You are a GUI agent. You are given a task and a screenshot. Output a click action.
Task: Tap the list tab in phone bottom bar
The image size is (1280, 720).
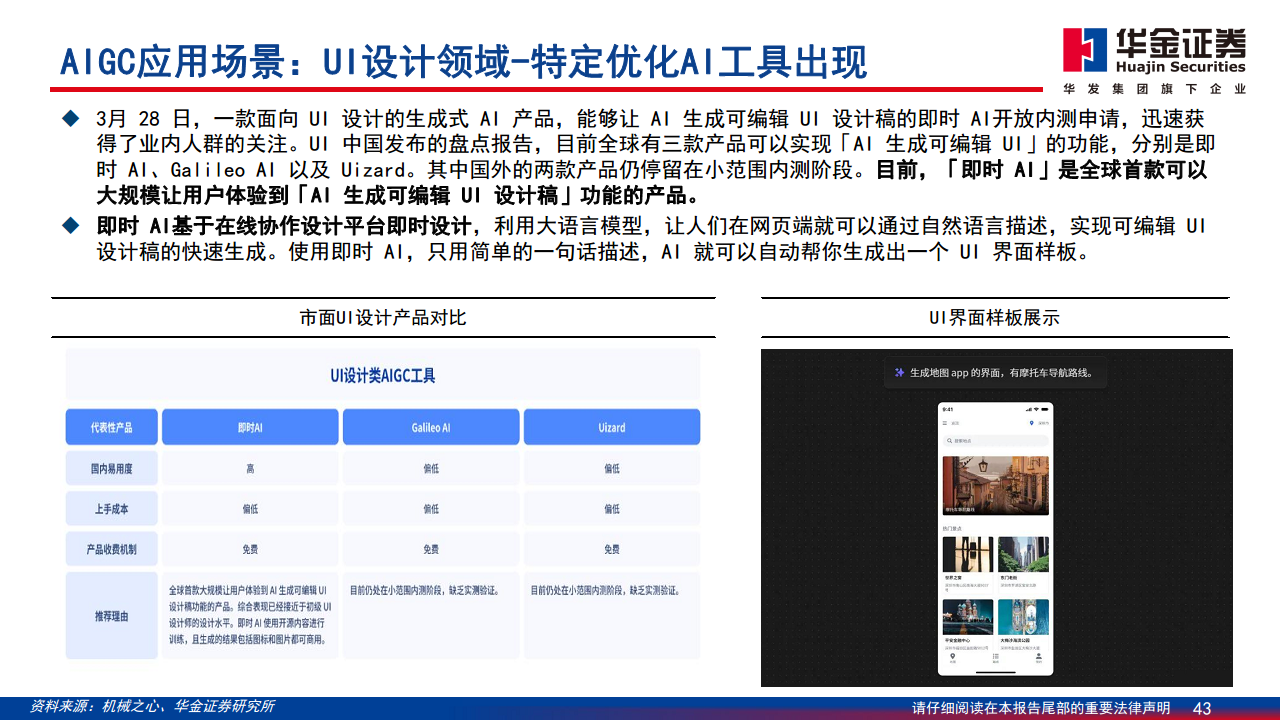[x=996, y=657]
